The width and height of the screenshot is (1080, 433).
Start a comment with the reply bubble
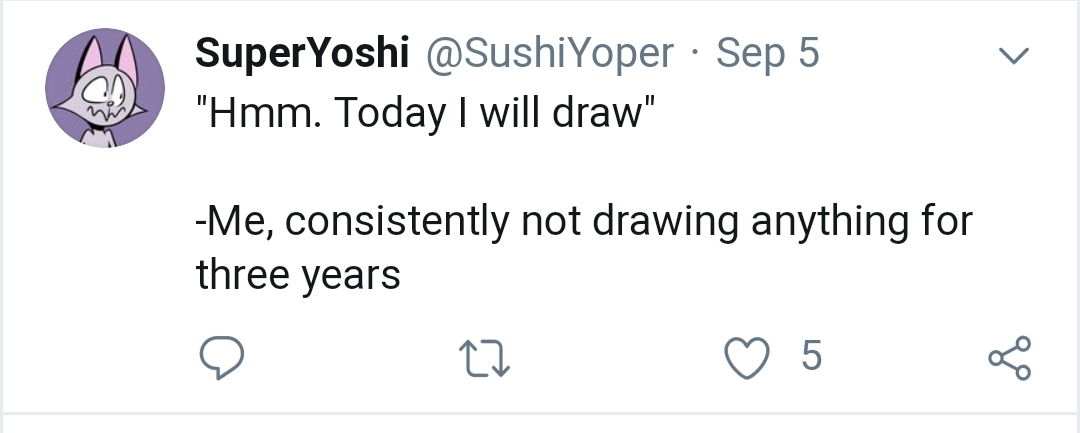pyautogui.click(x=216, y=358)
